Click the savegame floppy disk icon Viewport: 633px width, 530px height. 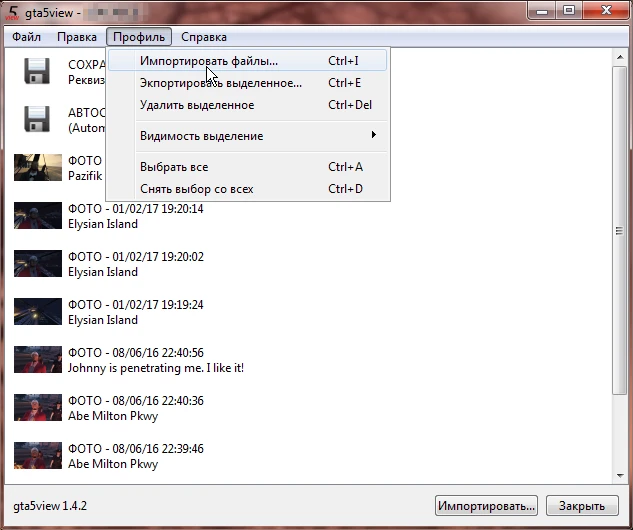[37, 71]
